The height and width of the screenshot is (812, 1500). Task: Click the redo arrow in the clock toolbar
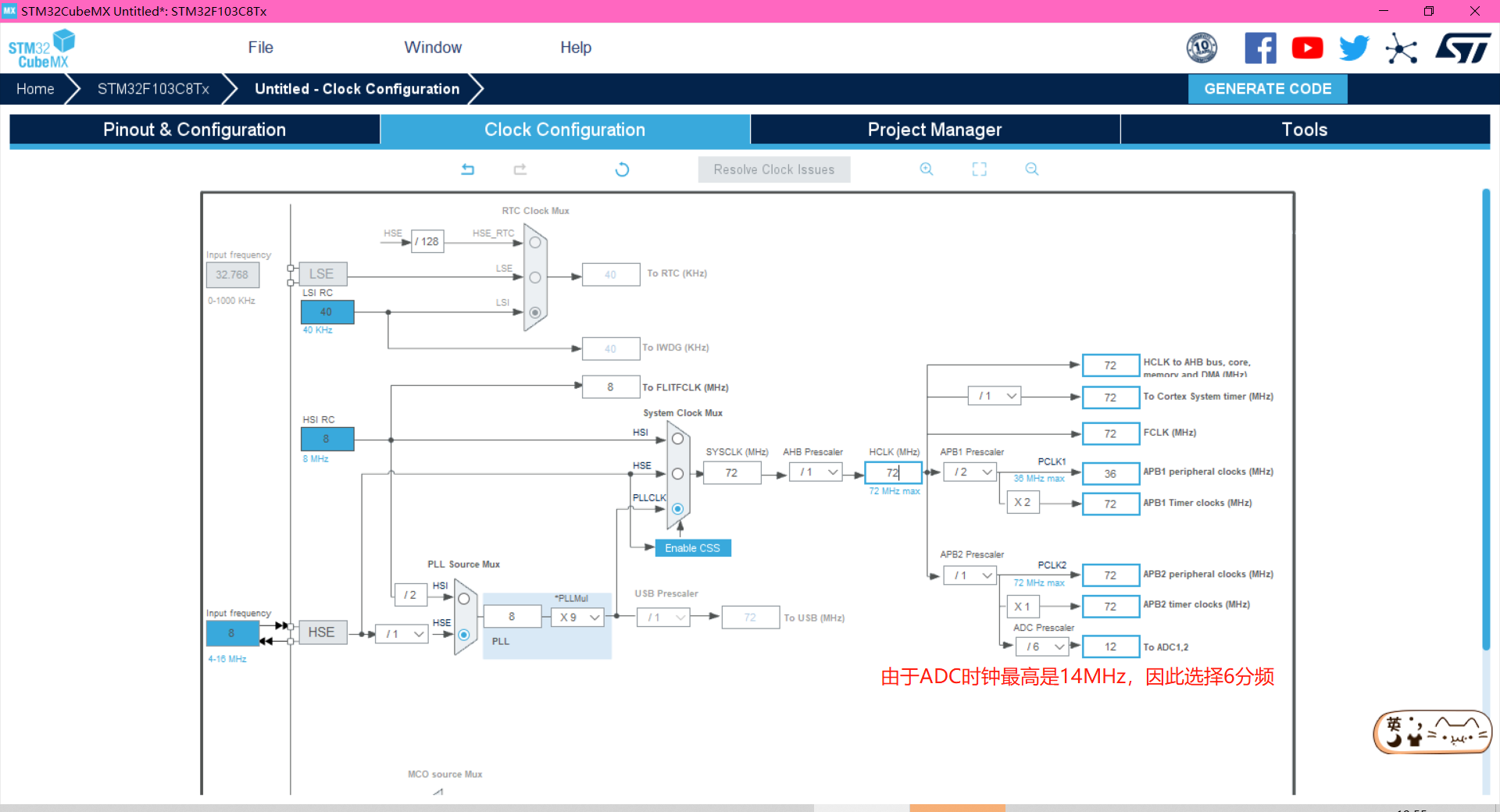pos(520,169)
